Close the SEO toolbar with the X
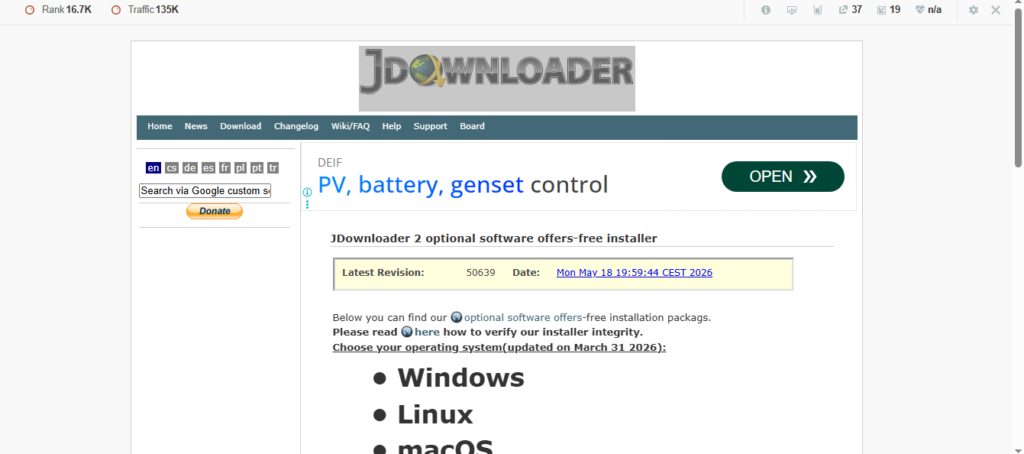 click(996, 10)
